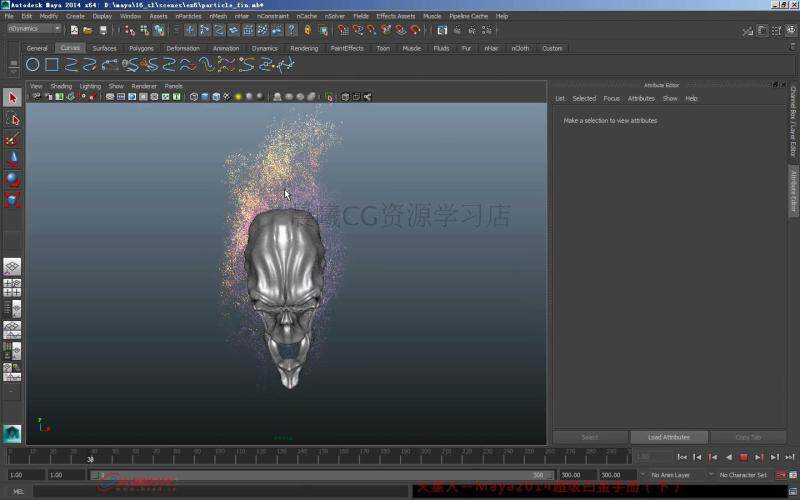The width and height of the screenshot is (800, 500).
Task: Step forward one frame
Action: click(774, 457)
